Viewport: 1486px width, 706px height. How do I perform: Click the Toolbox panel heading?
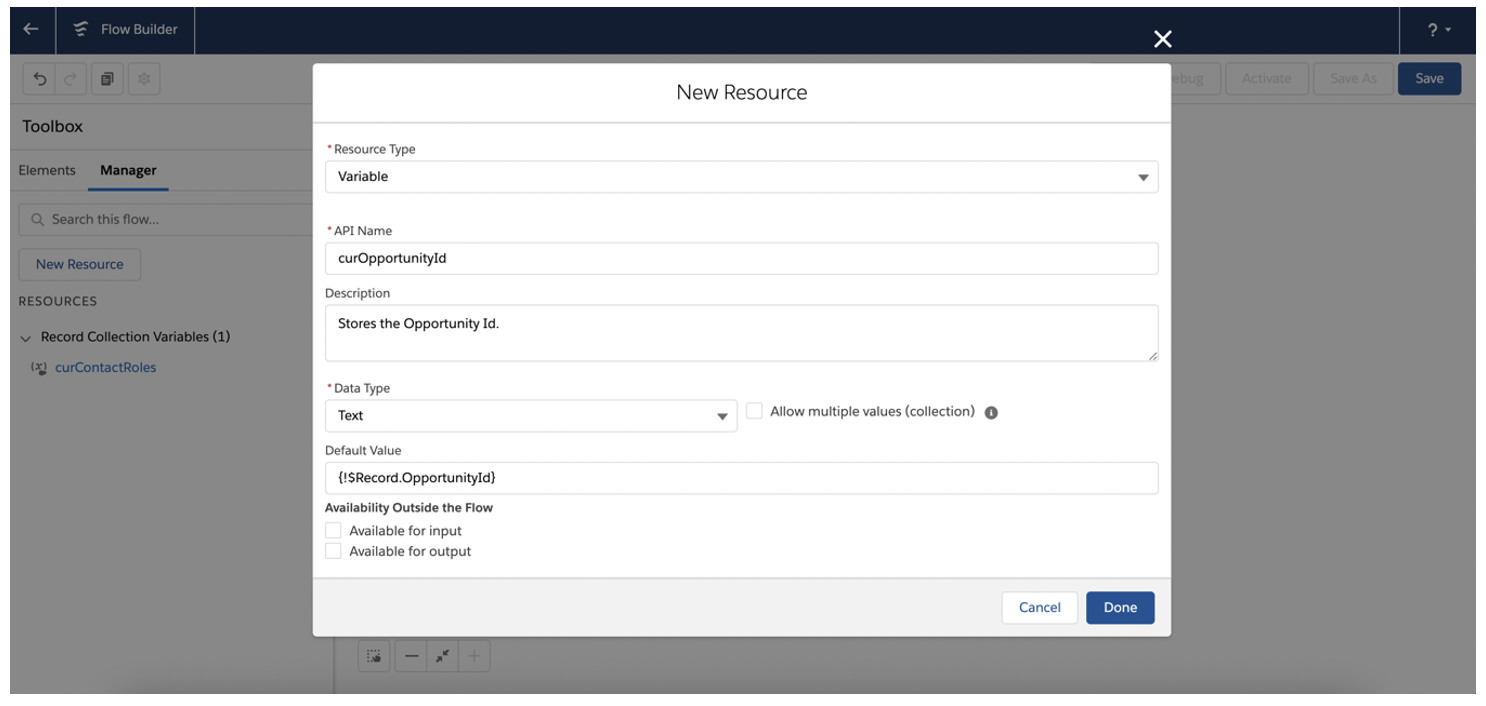pyautogui.click(x=53, y=126)
